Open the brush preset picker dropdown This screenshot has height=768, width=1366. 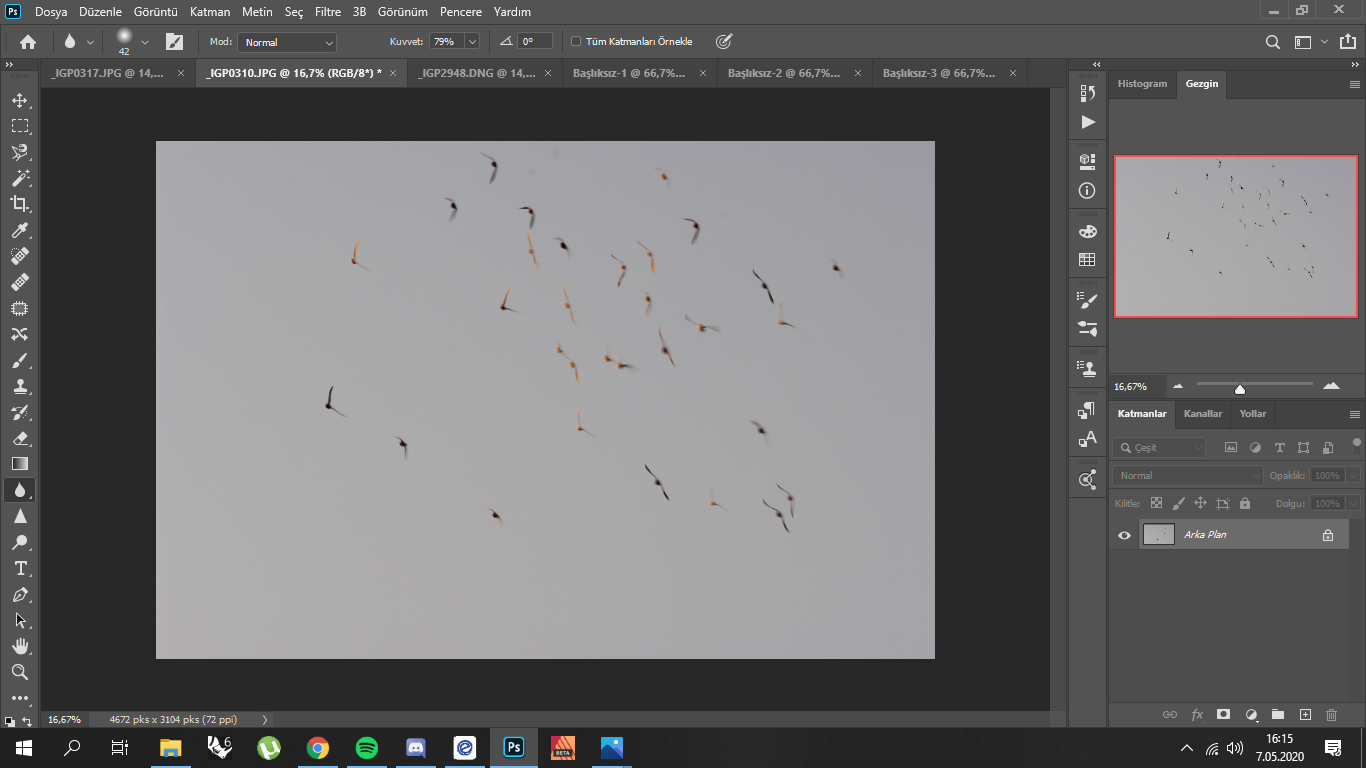(x=144, y=42)
